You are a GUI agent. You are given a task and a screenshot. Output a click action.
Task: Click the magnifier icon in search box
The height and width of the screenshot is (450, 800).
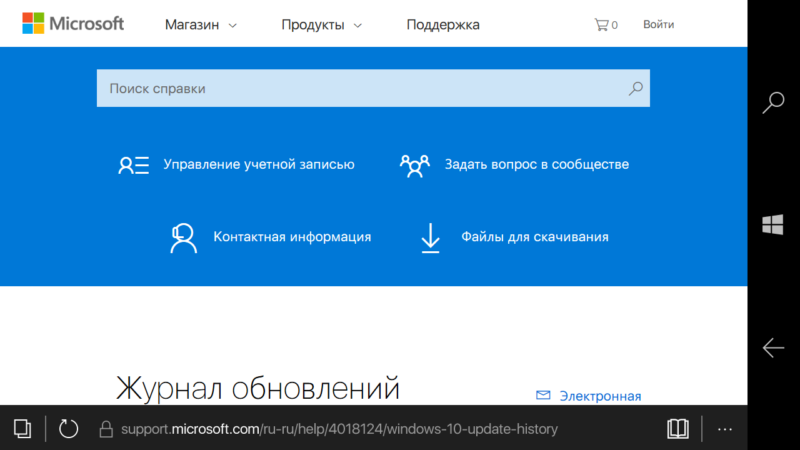[x=636, y=88]
